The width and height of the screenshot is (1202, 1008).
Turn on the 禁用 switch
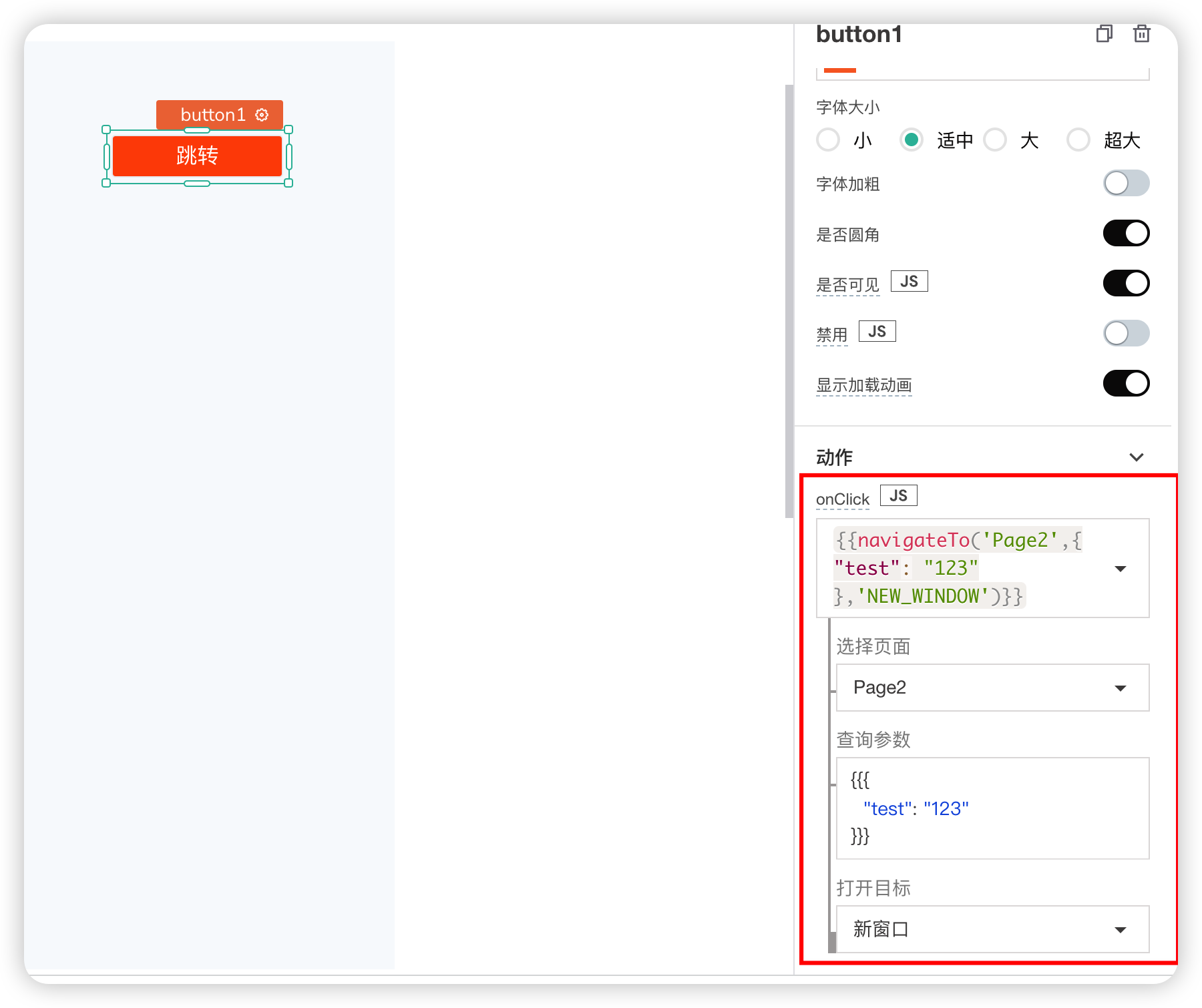tap(1126, 334)
